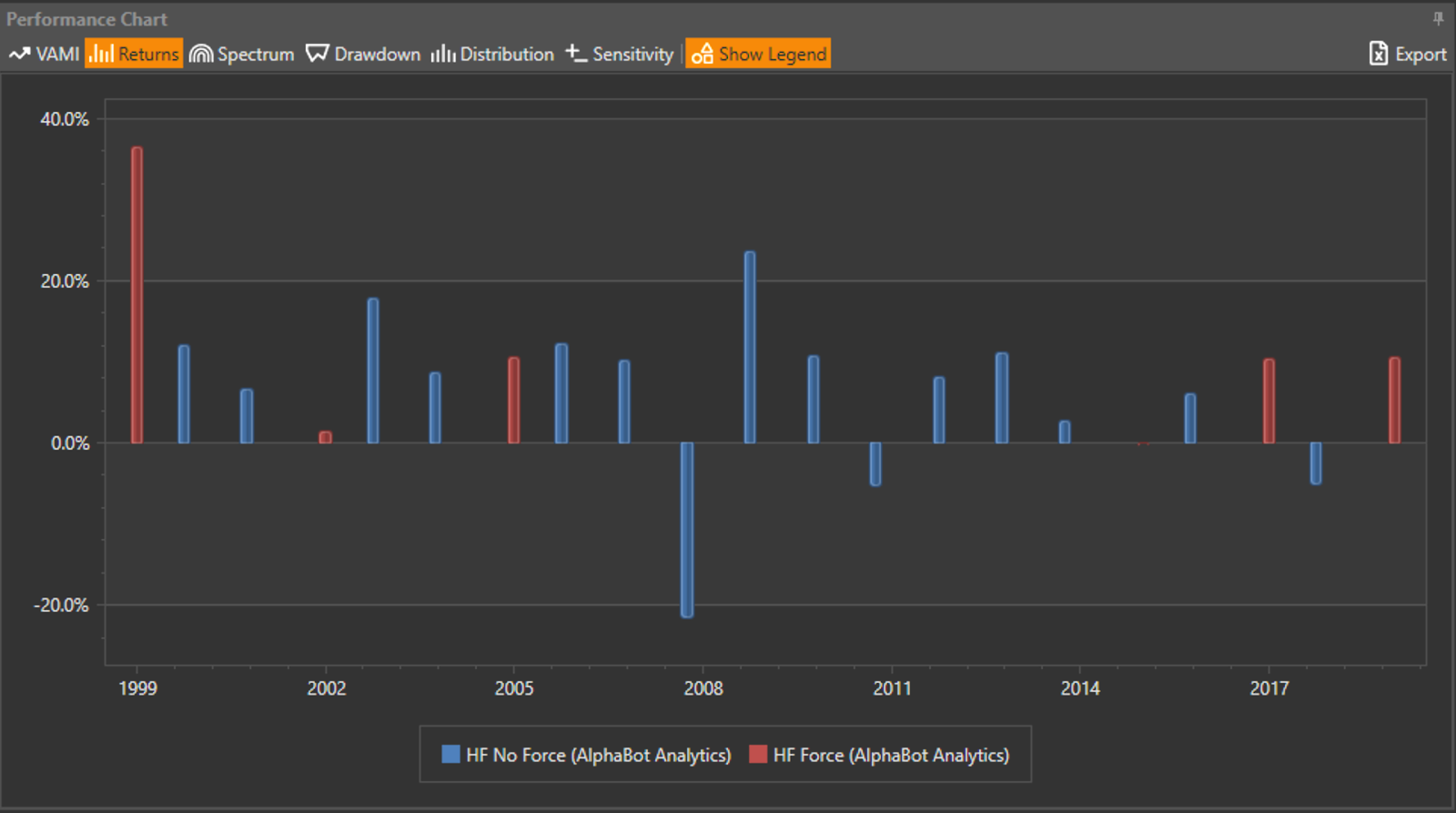
Task: Click the tallest blue bar after 2008
Action: click(x=750, y=347)
